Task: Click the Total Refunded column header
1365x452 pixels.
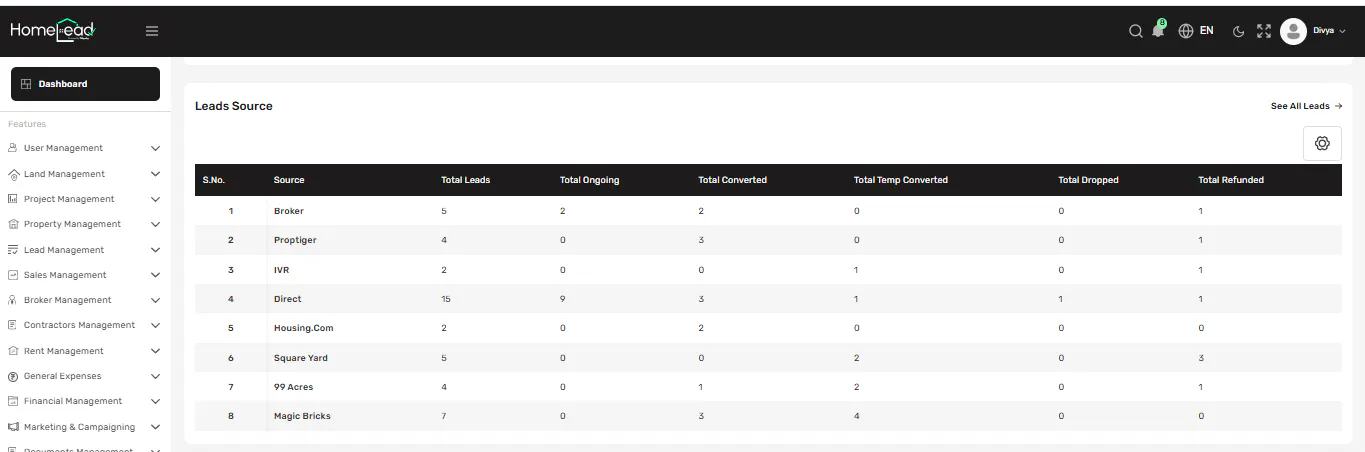Action: (x=1231, y=180)
